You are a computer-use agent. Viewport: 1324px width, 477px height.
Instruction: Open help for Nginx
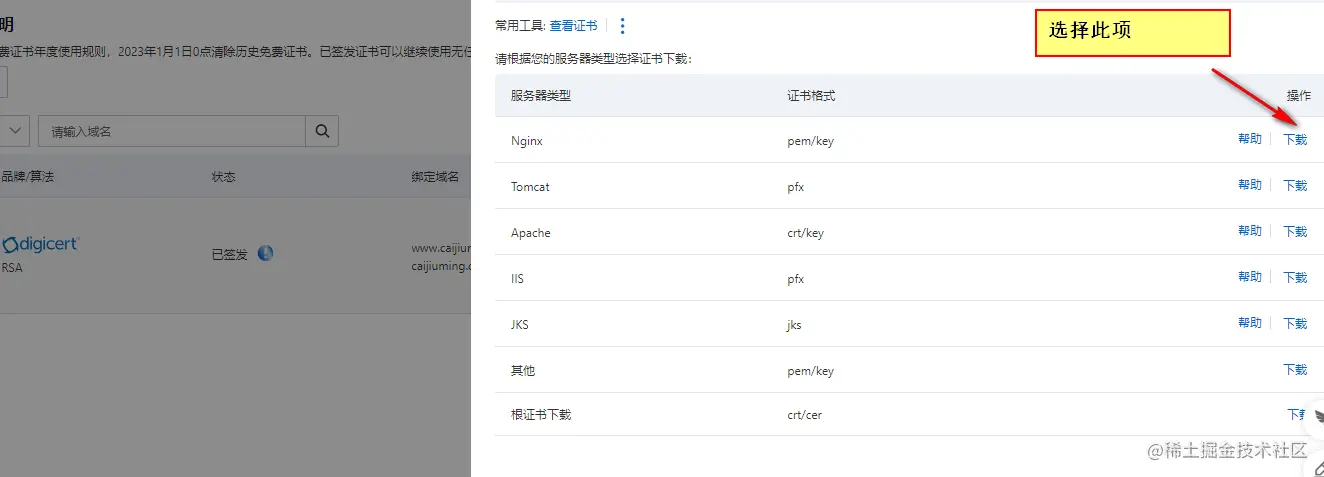point(1250,139)
